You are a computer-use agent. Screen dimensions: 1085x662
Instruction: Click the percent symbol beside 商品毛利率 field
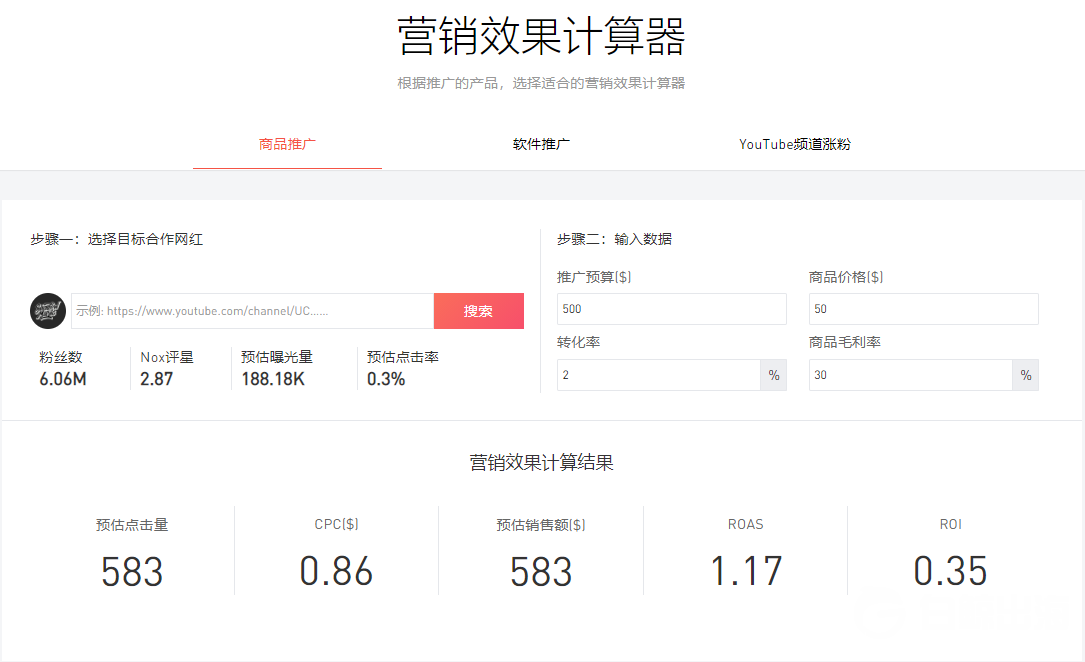(1025, 374)
